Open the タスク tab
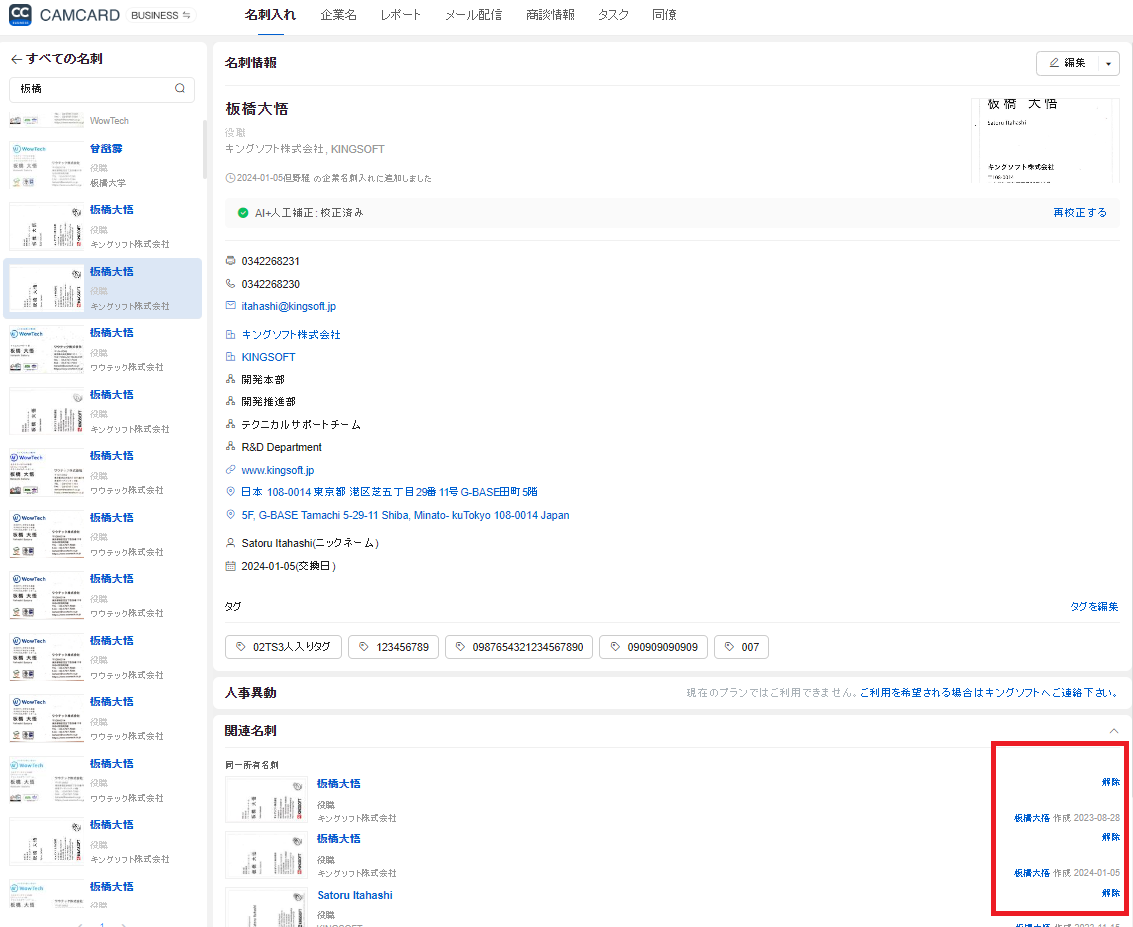The height and width of the screenshot is (927, 1133). click(x=613, y=14)
